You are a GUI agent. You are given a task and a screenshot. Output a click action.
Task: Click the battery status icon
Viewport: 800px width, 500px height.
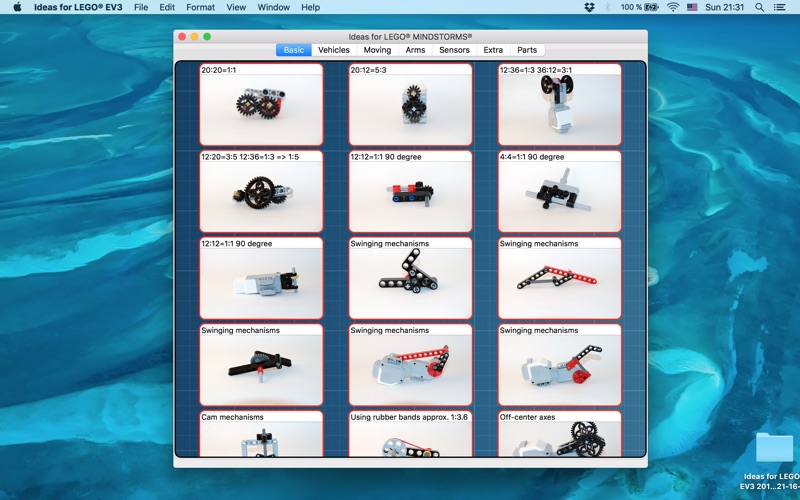coord(651,7)
